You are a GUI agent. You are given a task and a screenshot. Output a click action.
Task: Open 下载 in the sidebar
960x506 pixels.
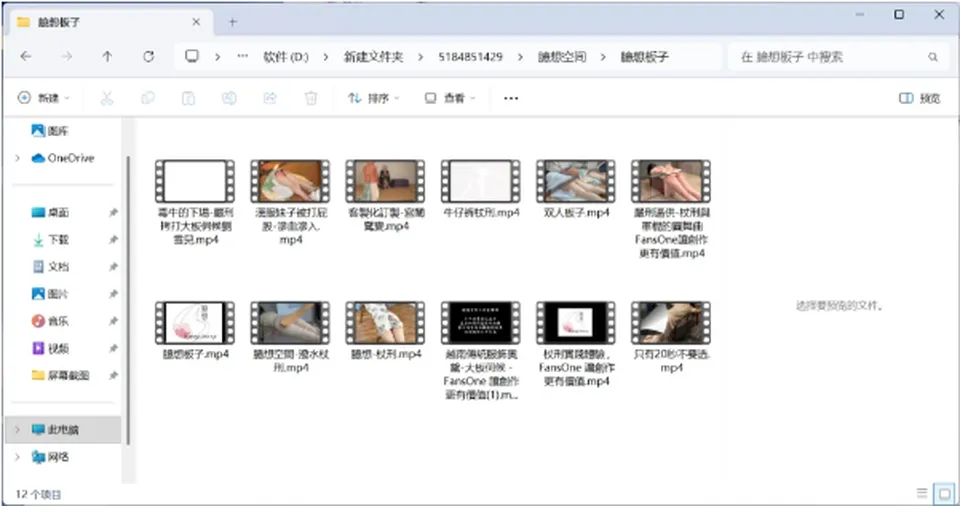click(58, 240)
